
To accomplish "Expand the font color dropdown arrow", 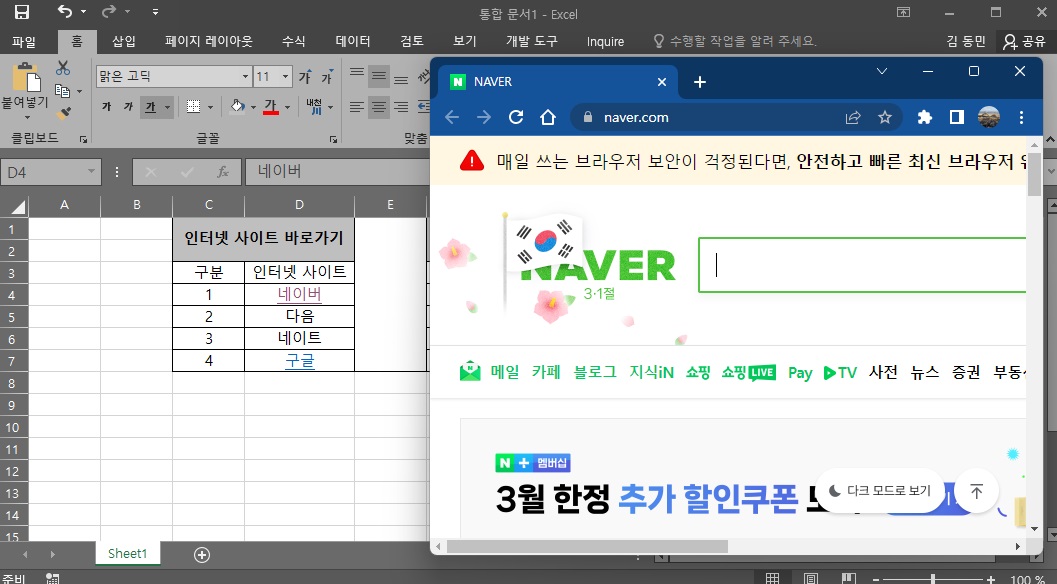I will tap(288, 107).
